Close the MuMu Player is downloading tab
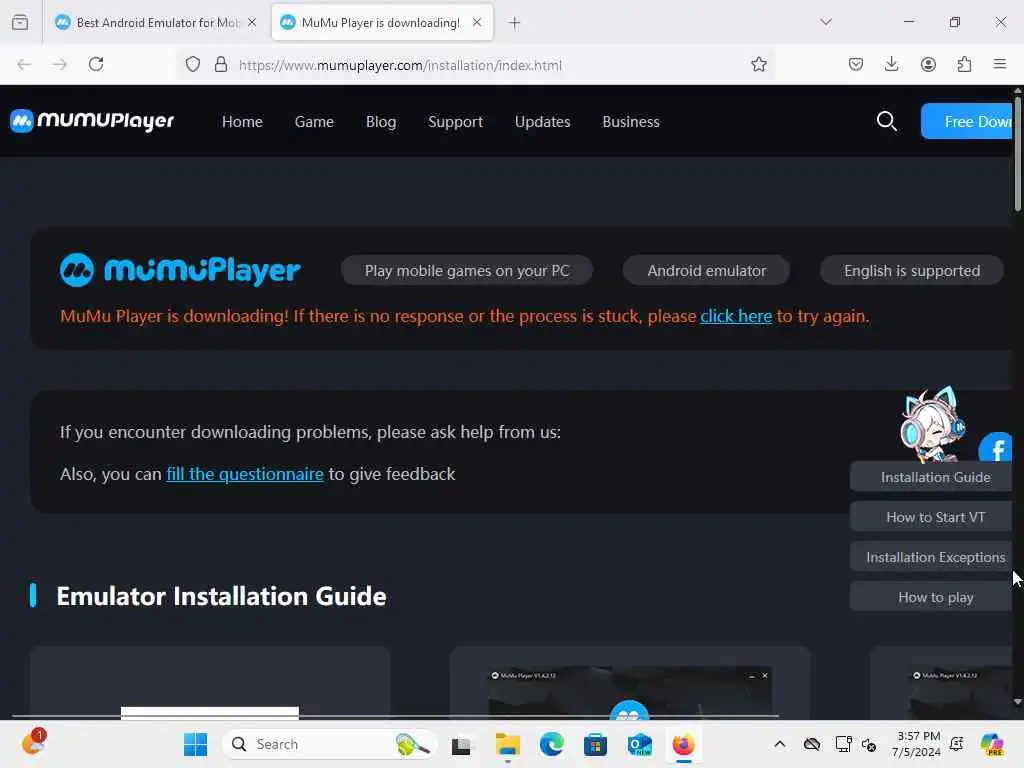 point(477,22)
